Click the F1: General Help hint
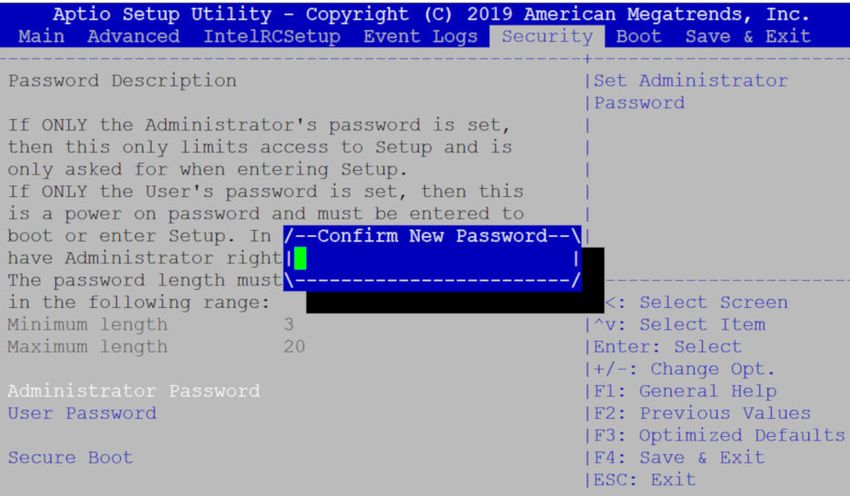 (685, 391)
